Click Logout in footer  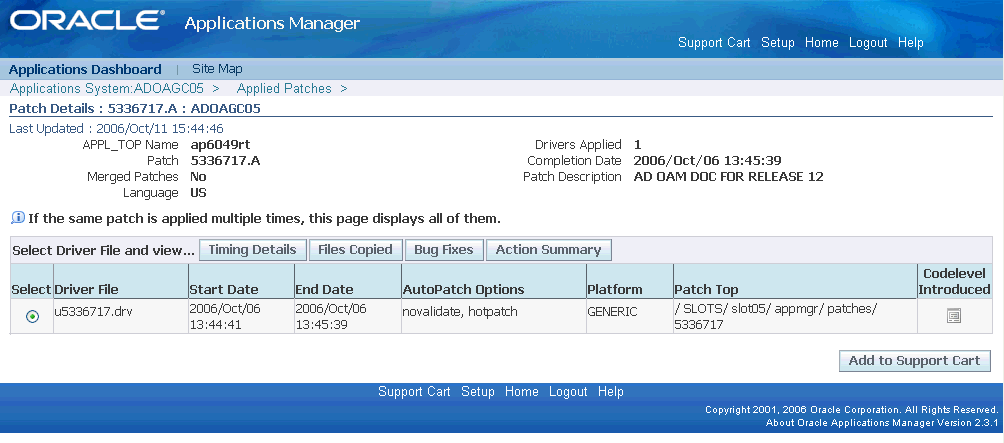568,391
